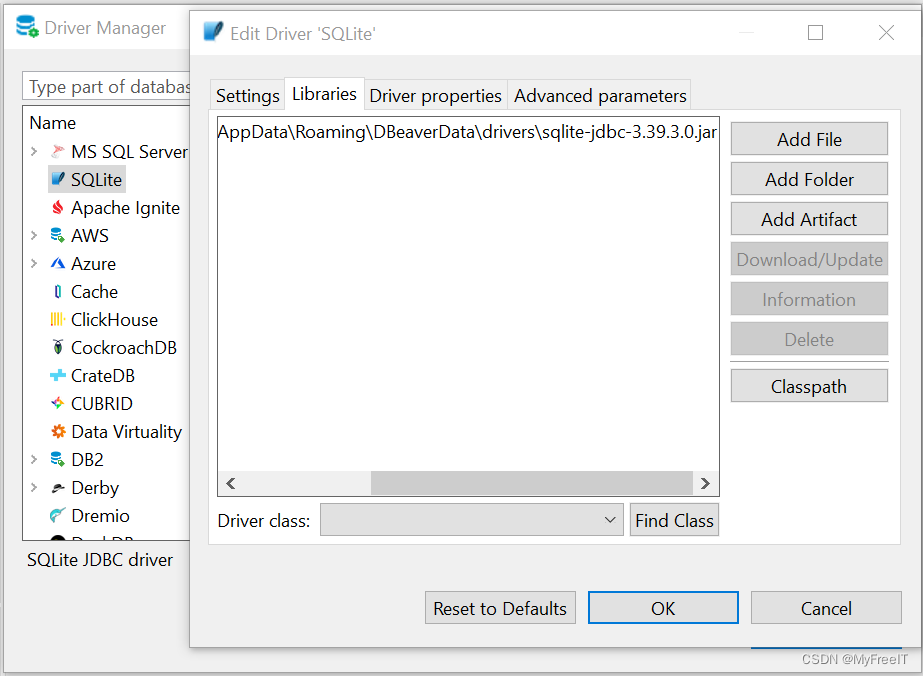Dismiss dialog with Cancel button
This screenshot has width=923, height=676.
pyautogui.click(x=826, y=608)
